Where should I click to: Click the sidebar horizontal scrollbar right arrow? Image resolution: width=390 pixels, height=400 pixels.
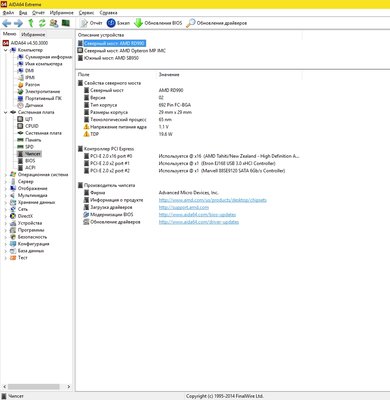pyautogui.click(x=69, y=387)
